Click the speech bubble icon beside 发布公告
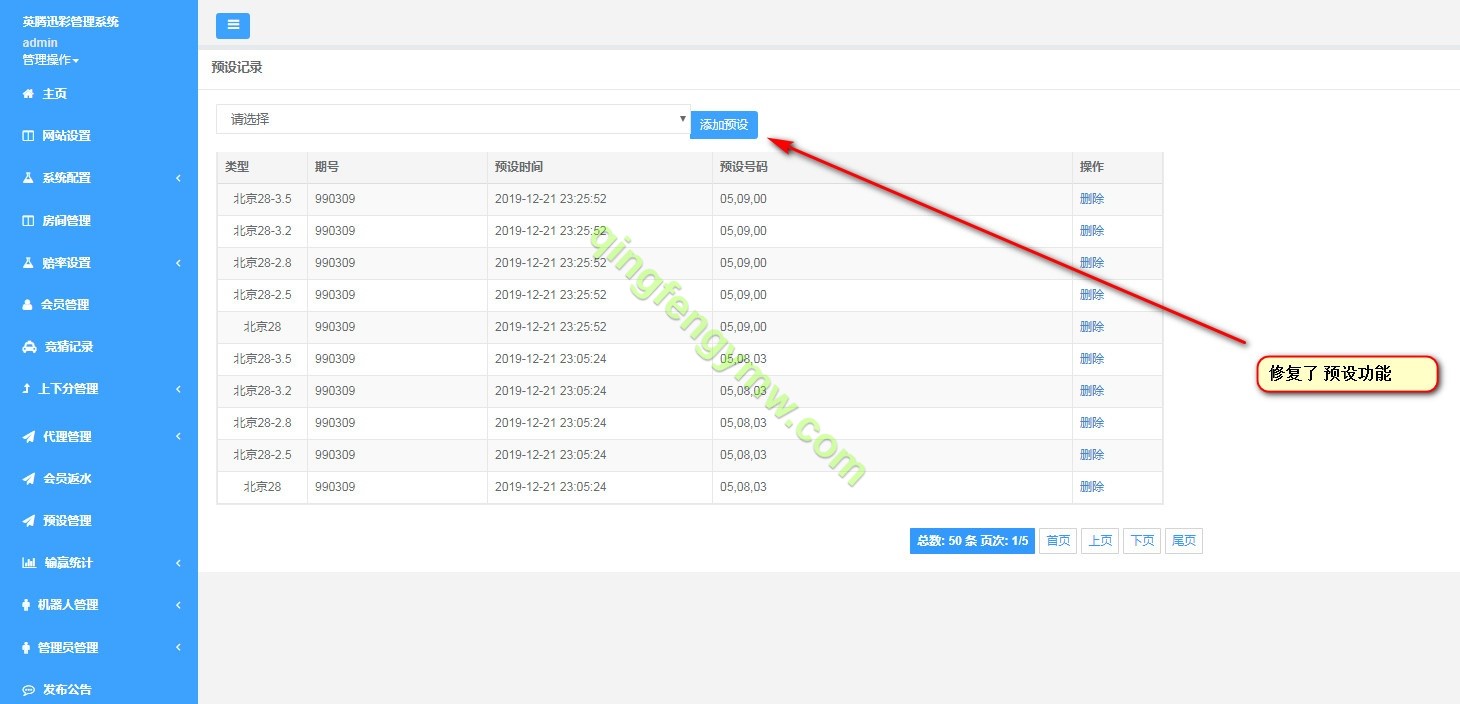Image resolution: width=1460 pixels, height=704 pixels. tap(28, 690)
